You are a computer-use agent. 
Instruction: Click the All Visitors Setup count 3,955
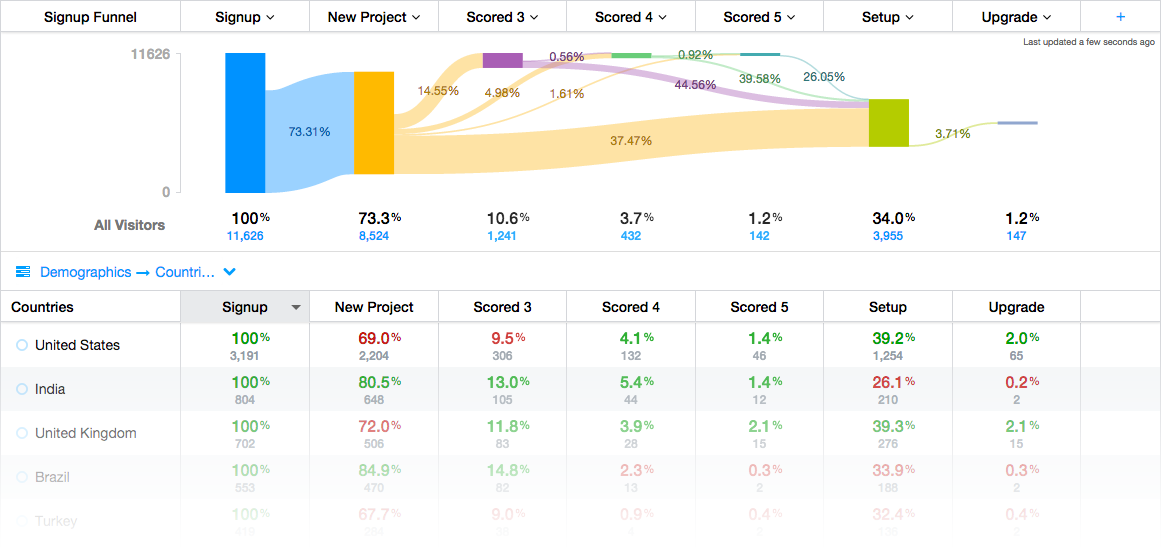[x=888, y=236]
